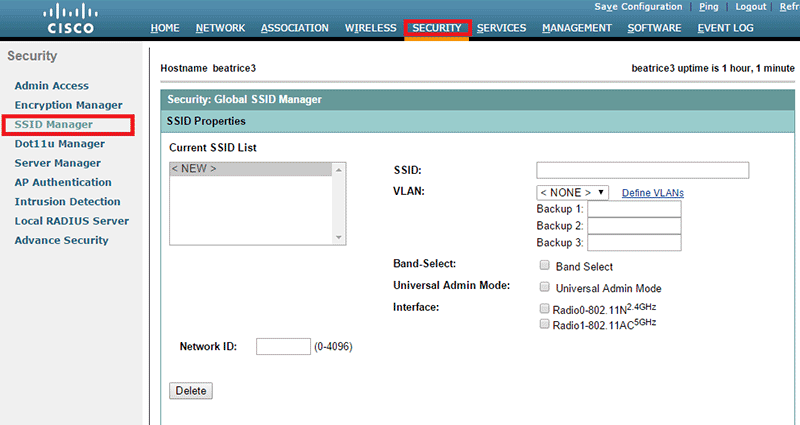Go to the SOFTWARE tab
Screen dimensions: 800x425
(655, 28)
